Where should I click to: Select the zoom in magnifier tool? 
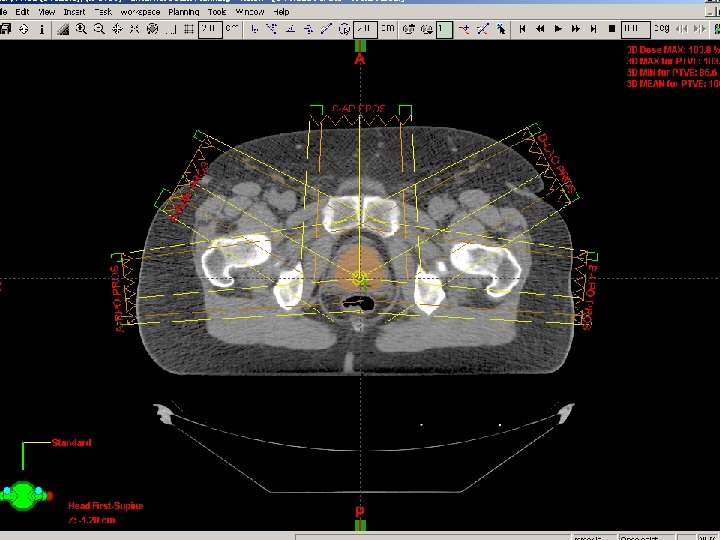(x=81, y=29)
